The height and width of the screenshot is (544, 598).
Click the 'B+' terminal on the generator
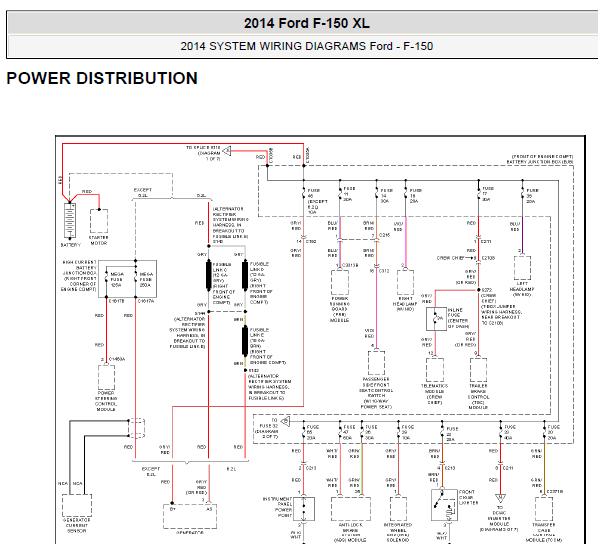173,509
